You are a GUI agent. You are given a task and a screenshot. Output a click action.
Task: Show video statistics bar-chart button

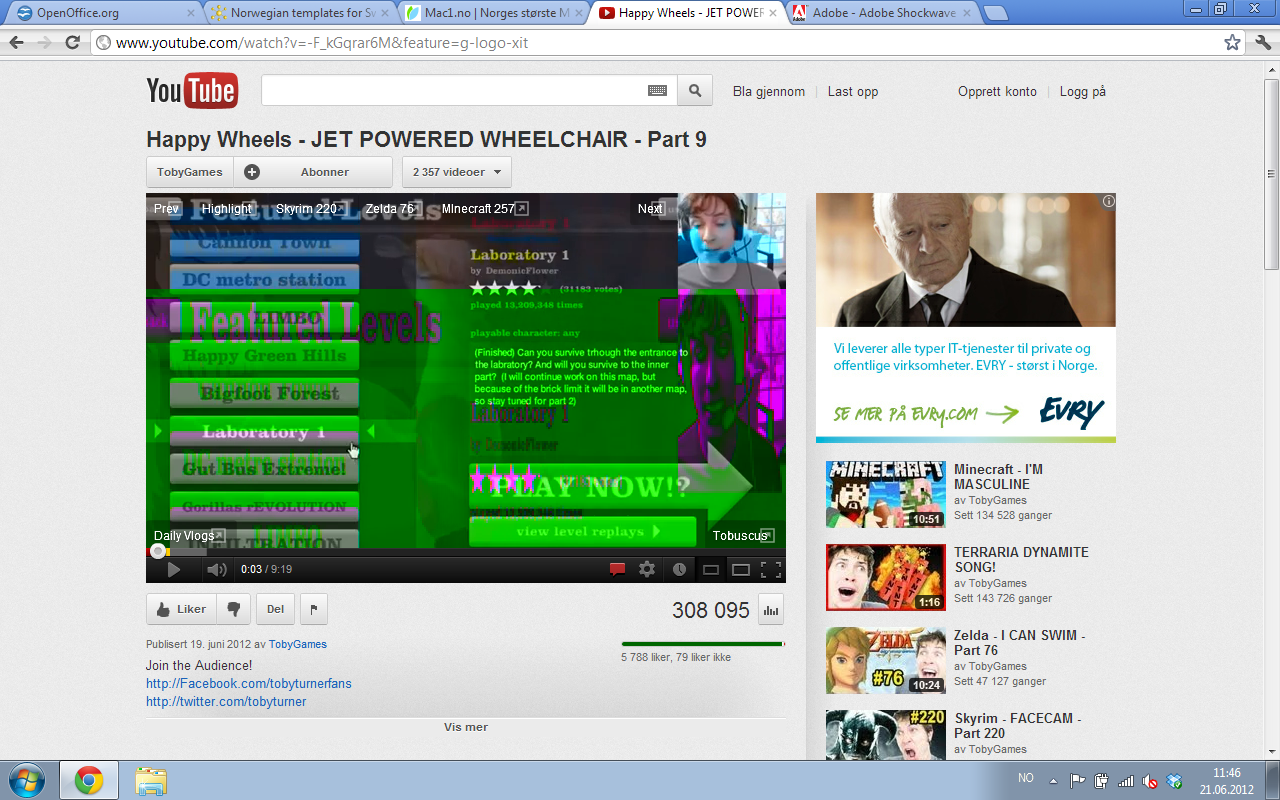771,610
